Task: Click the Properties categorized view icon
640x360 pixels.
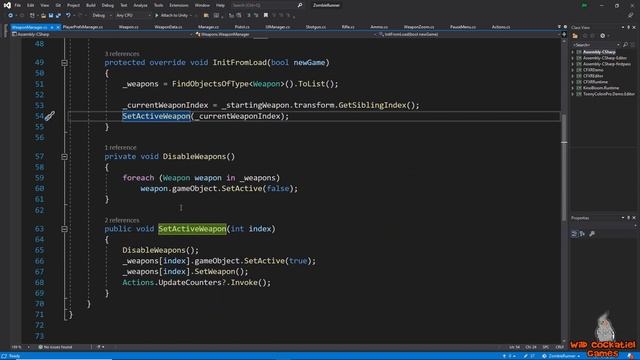Action: [x=574, y=234]
